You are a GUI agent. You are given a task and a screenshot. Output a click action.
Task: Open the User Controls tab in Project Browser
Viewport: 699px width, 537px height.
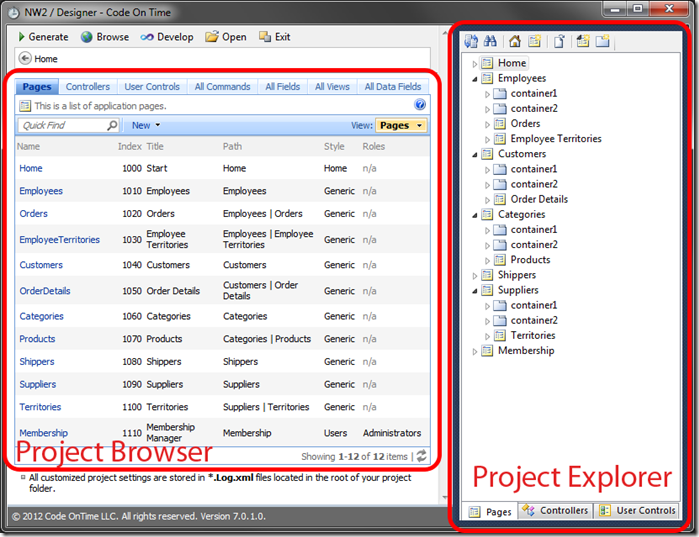tap(152, 86)
